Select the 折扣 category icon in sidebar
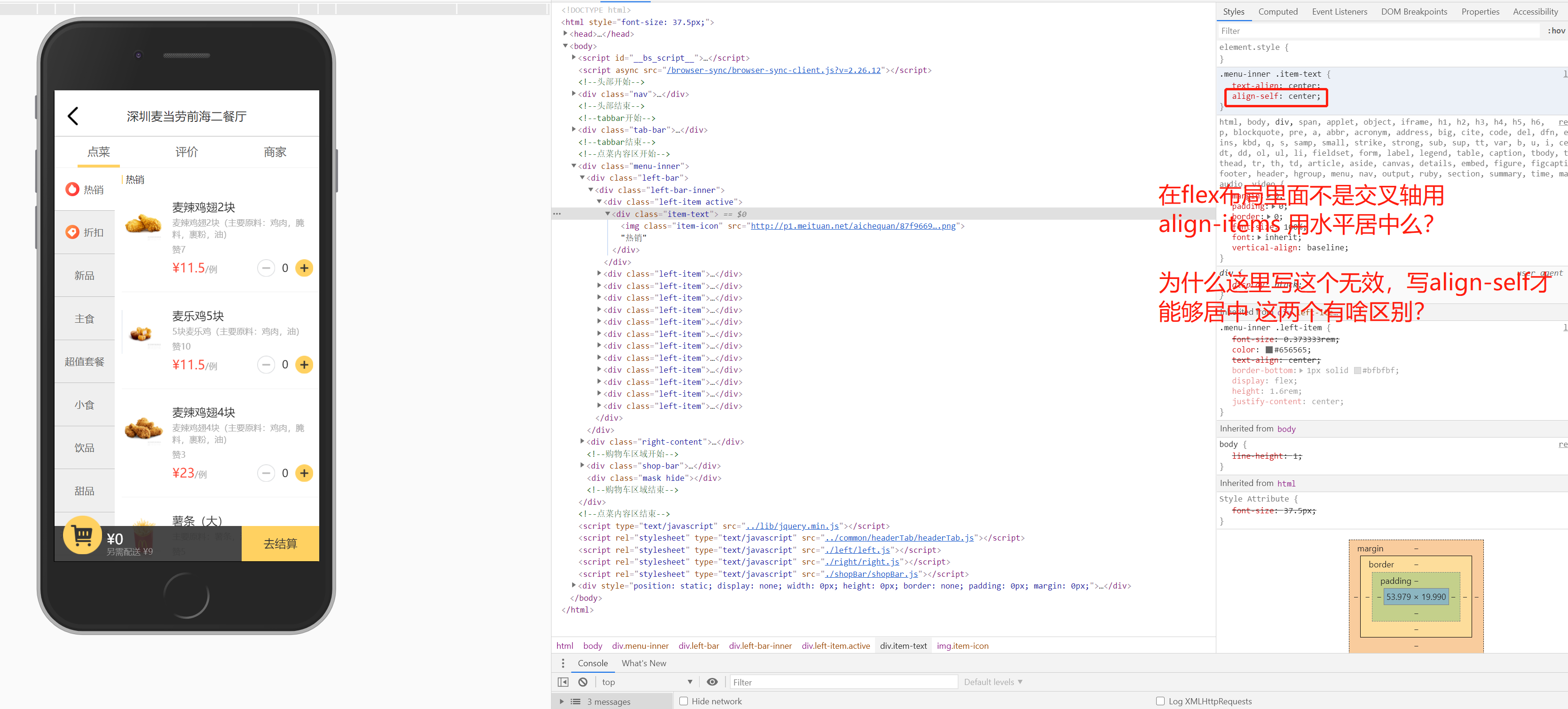This screenshot has width=1568, height=709. coord(72,232)
